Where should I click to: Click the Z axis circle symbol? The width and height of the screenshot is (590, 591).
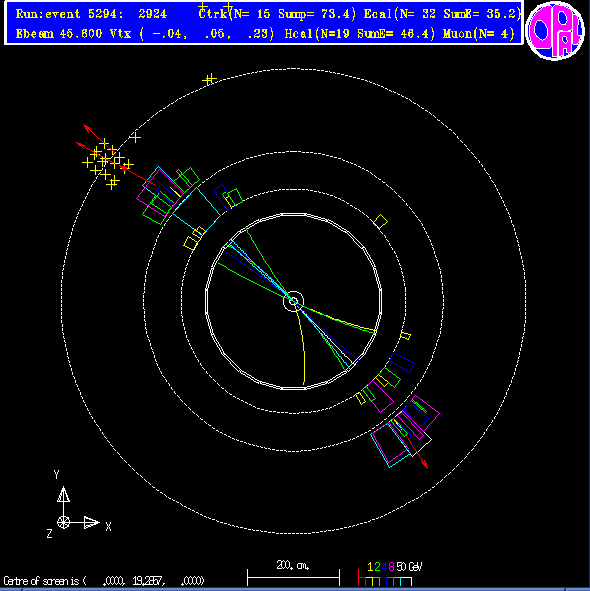[x=63, y=523]
